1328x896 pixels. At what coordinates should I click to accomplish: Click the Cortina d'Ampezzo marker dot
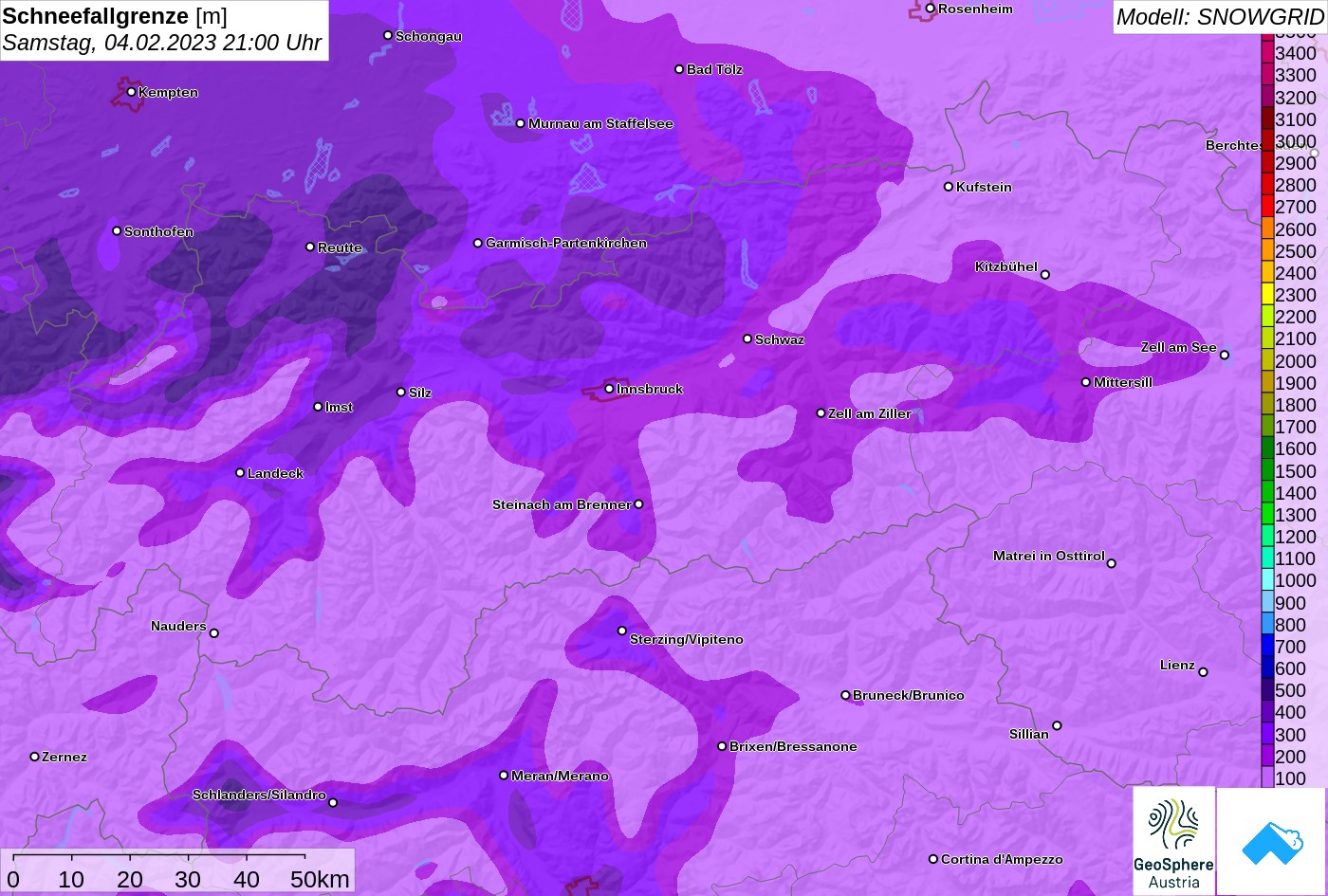tap(933, 859)
